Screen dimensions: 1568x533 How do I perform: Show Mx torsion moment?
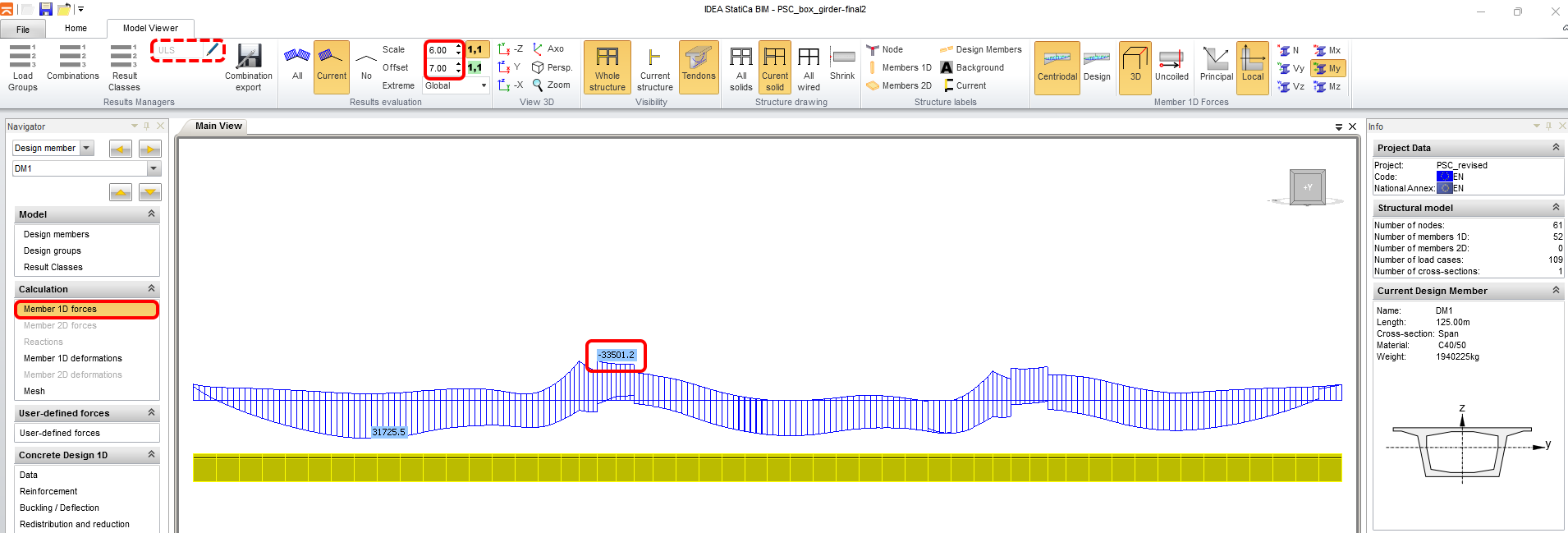[1327, 51]
